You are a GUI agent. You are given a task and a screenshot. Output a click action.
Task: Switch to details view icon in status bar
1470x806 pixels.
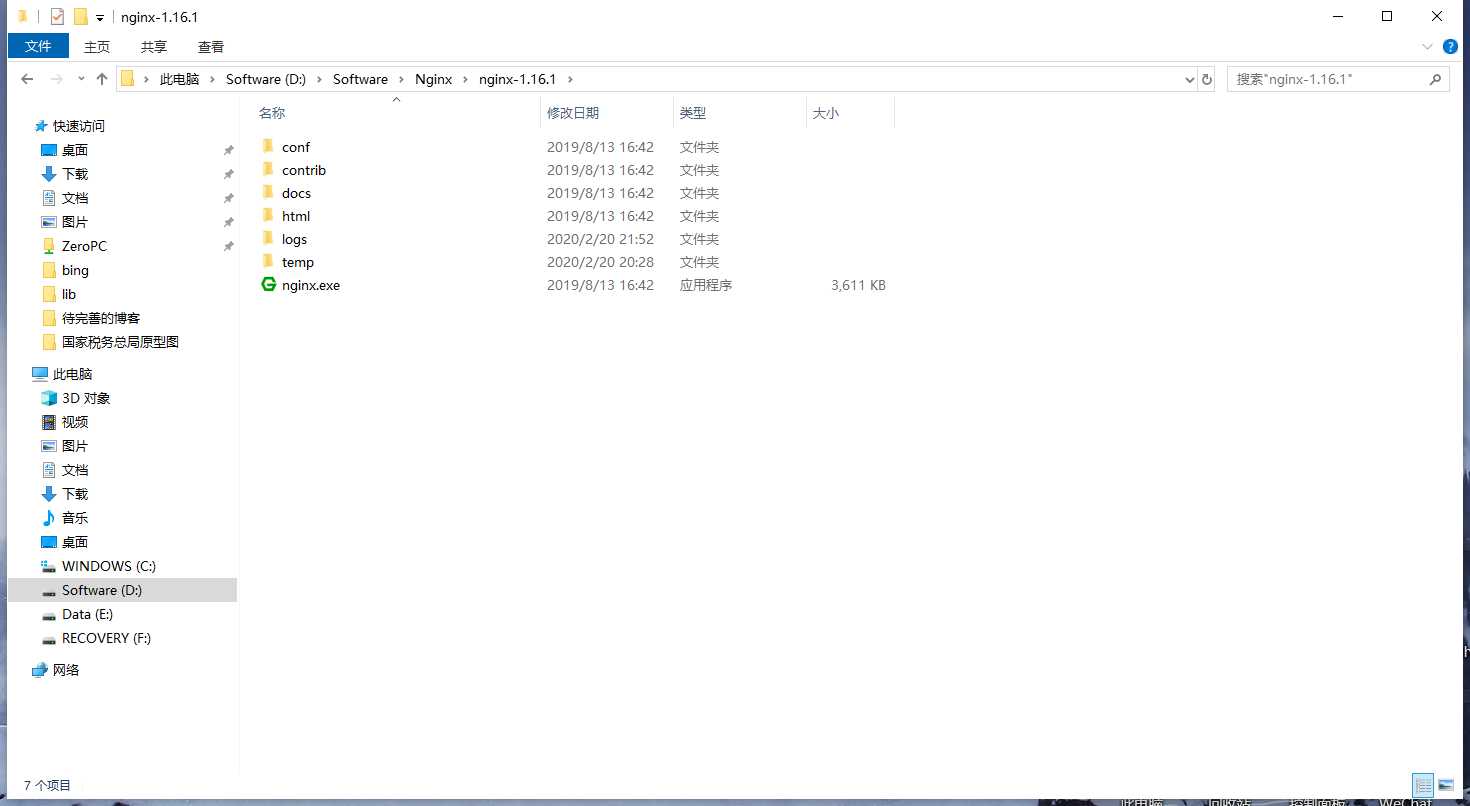point(1422,785)
